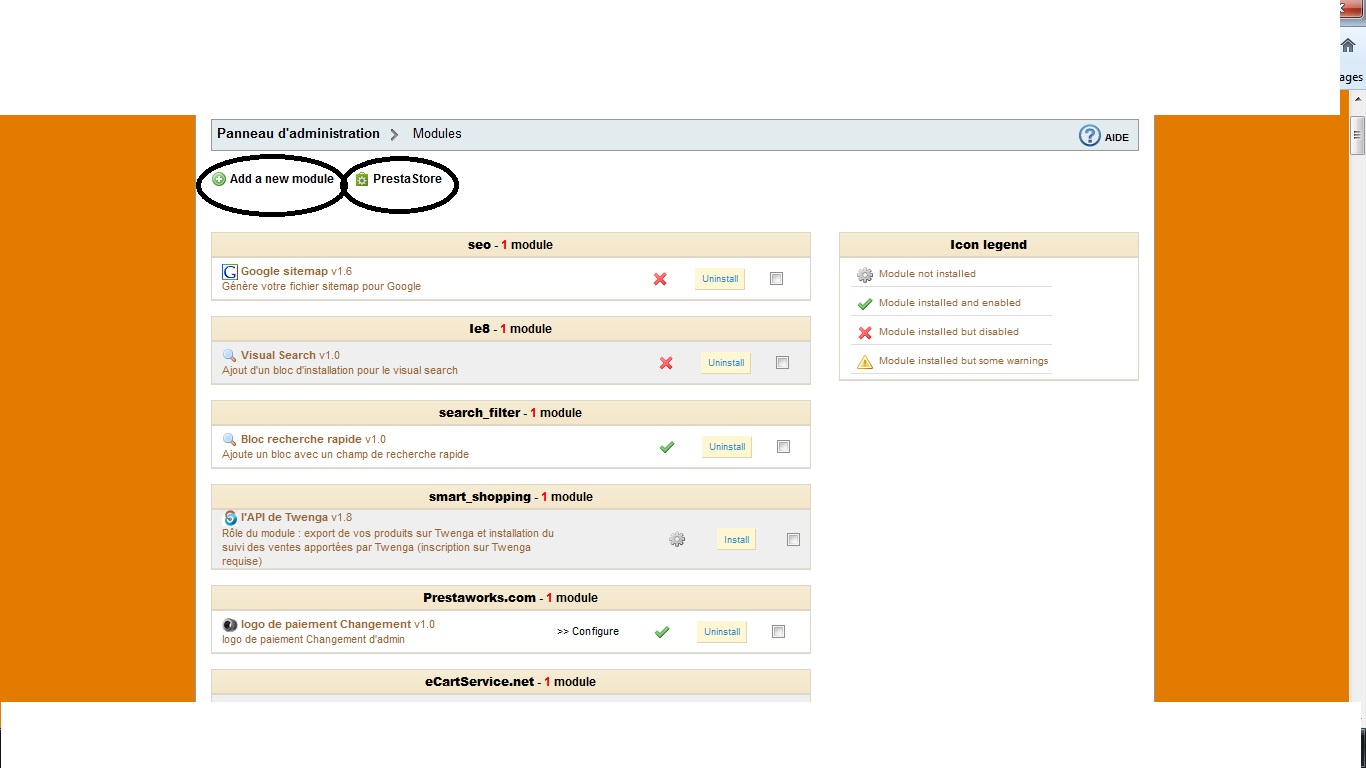Tick the Google sitemap checkbox
This screenshot has width=1366, height=768.
(776, 279)
